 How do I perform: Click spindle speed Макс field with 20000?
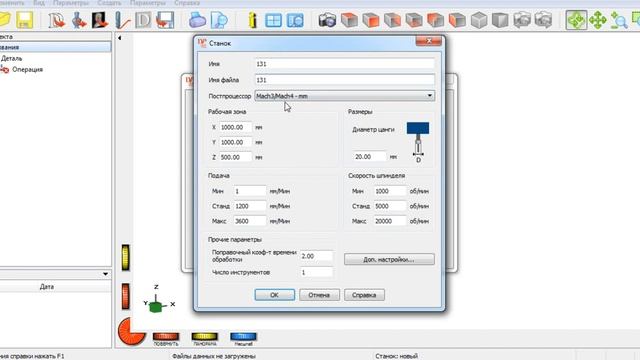tap(390, 221)
